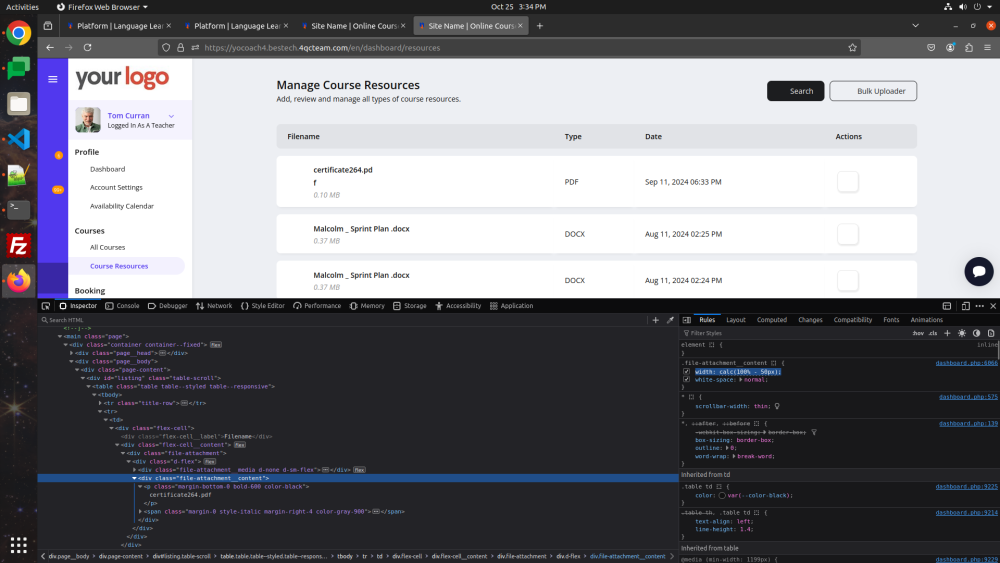Click the color-black swatch circle
Screen dimensions: 1000x563
tap(722, 495)
